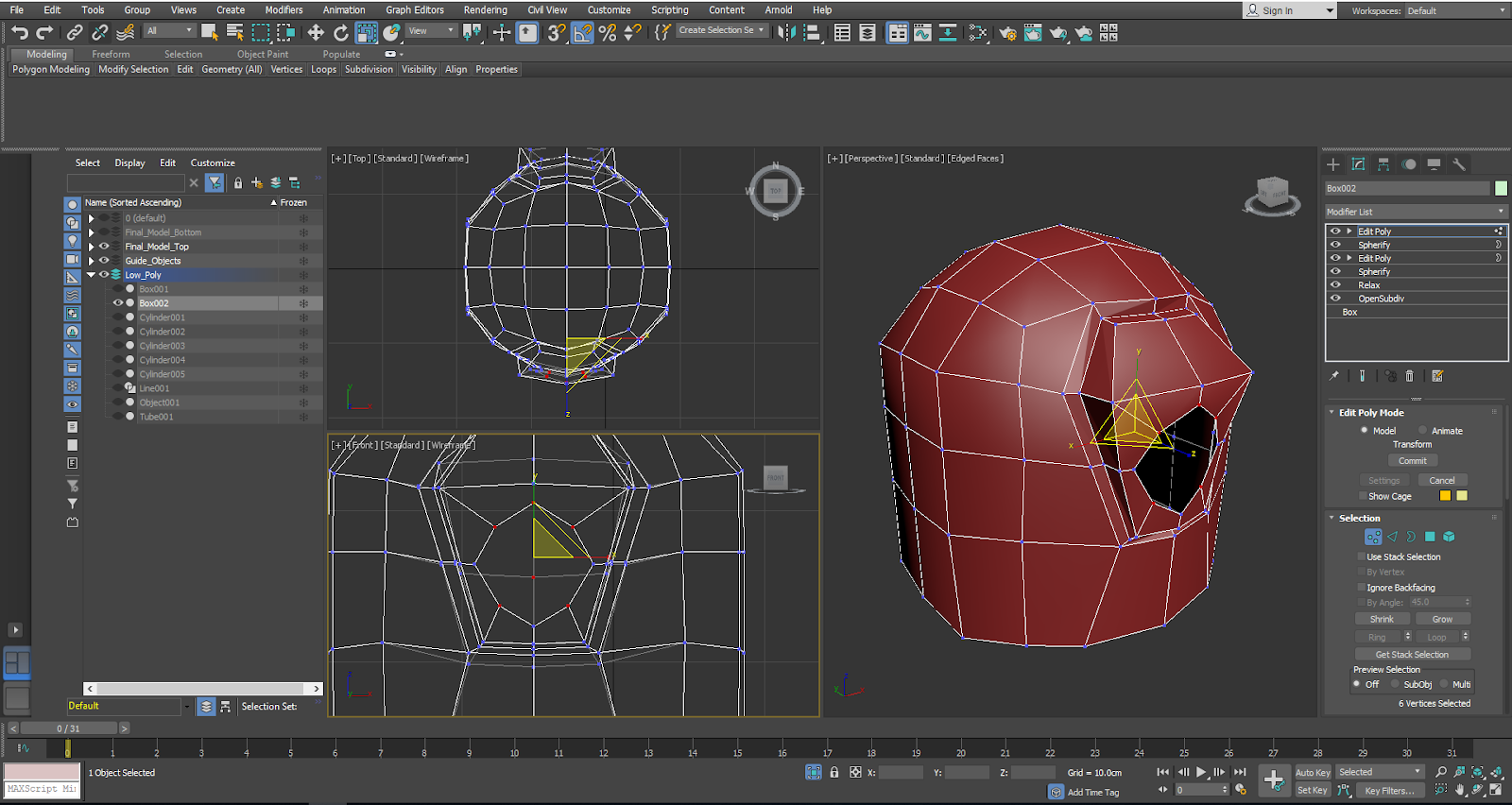Toggle visibility of OpenSubdiv modifier
This screenshot has width=1512, height=805.
click(x=1335, y=298)
